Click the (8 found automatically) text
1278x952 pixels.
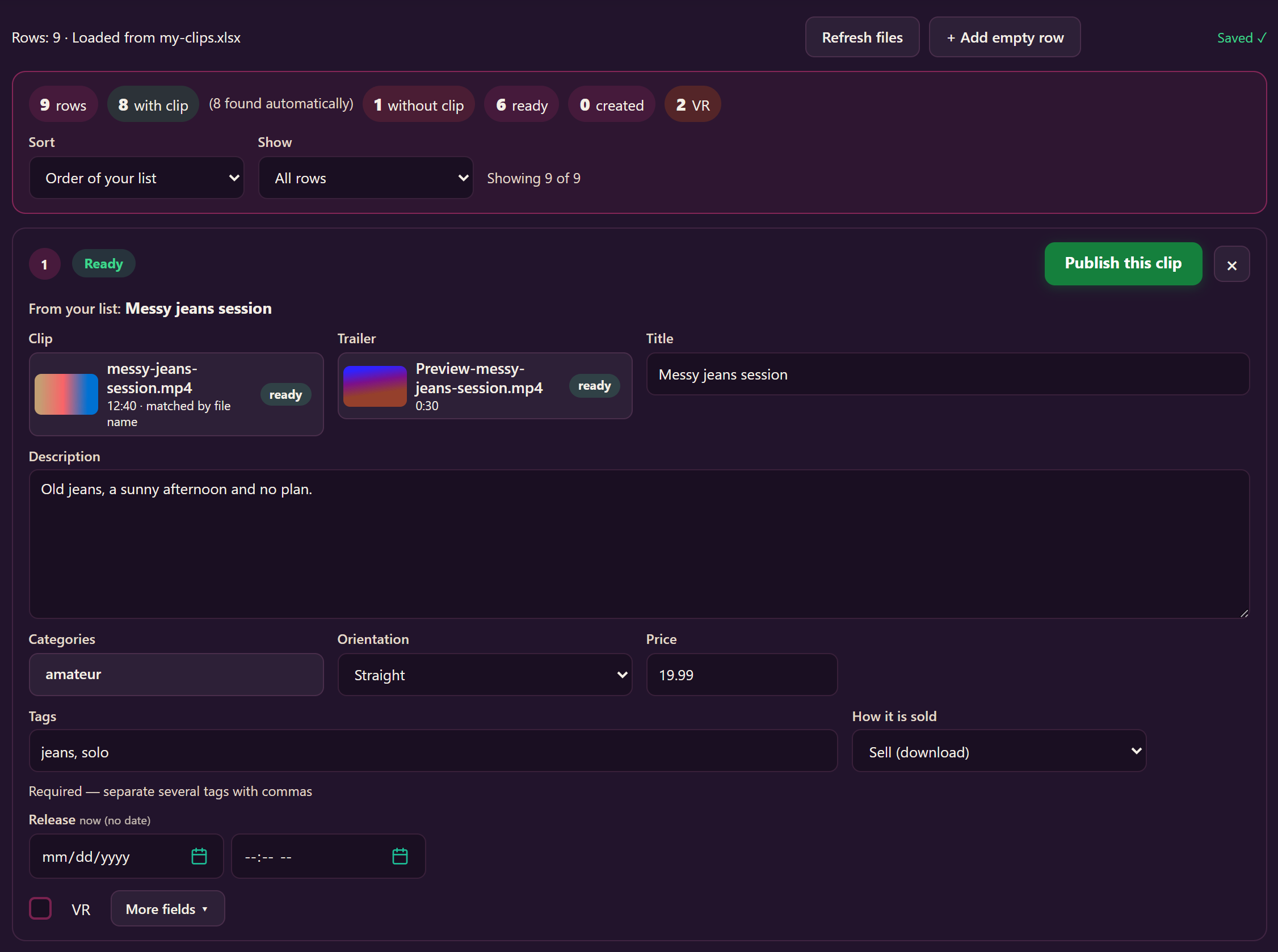(281, 104)
